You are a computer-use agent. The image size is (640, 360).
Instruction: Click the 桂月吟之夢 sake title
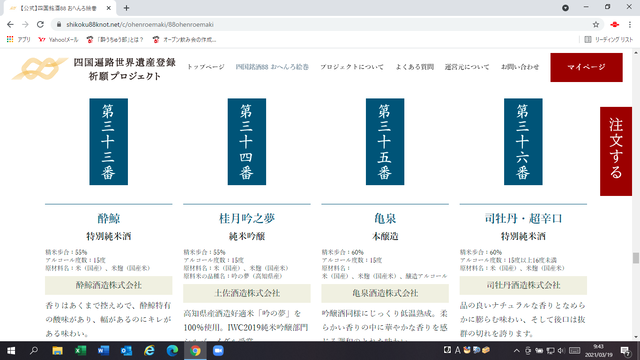pos(247,218)
